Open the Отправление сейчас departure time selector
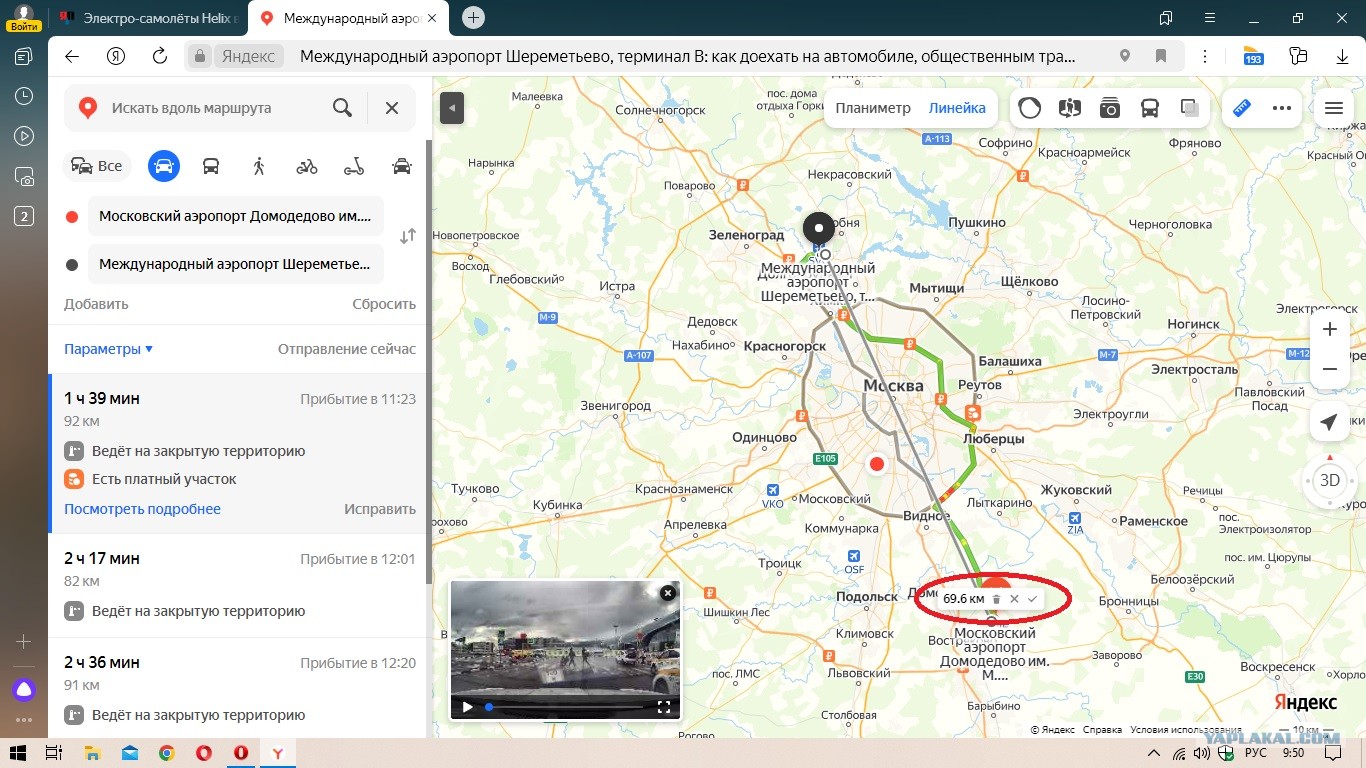Screen dimensions: 1366x768 (x=347, y=349)
